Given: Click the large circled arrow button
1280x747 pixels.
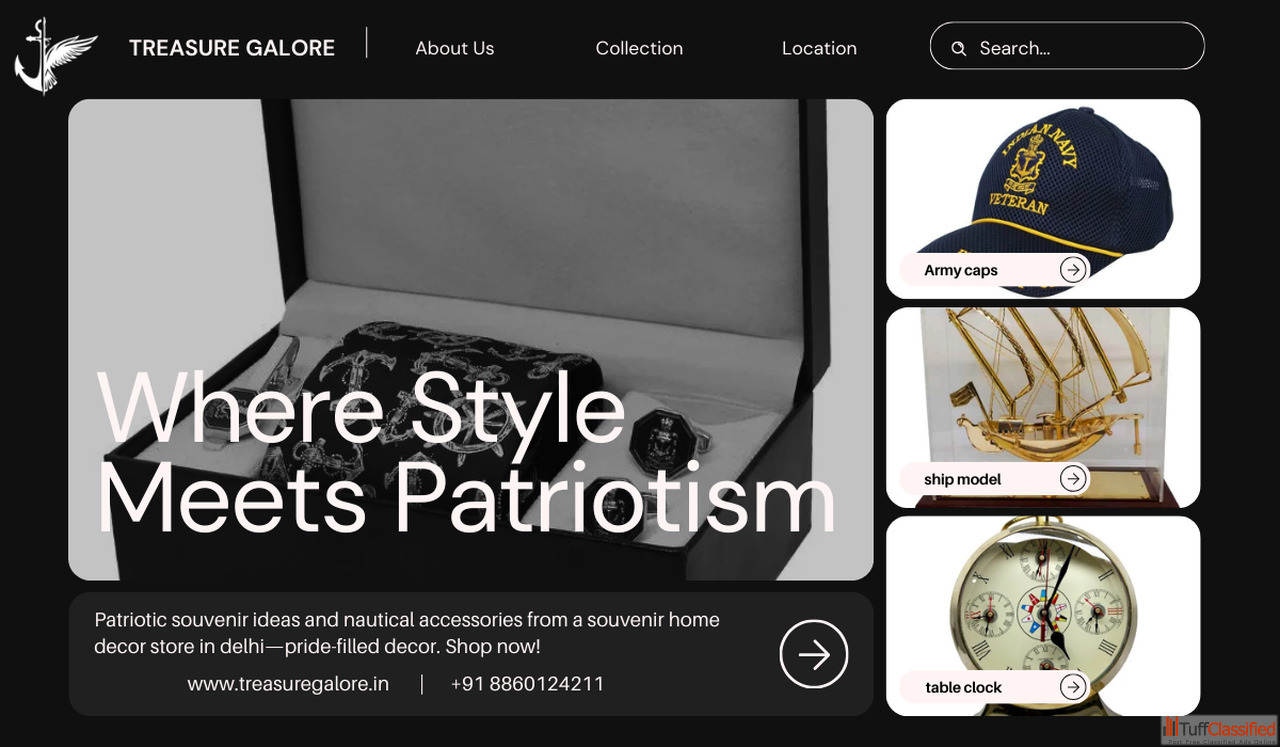Looking at the screenshot, I should pos(814,655).
